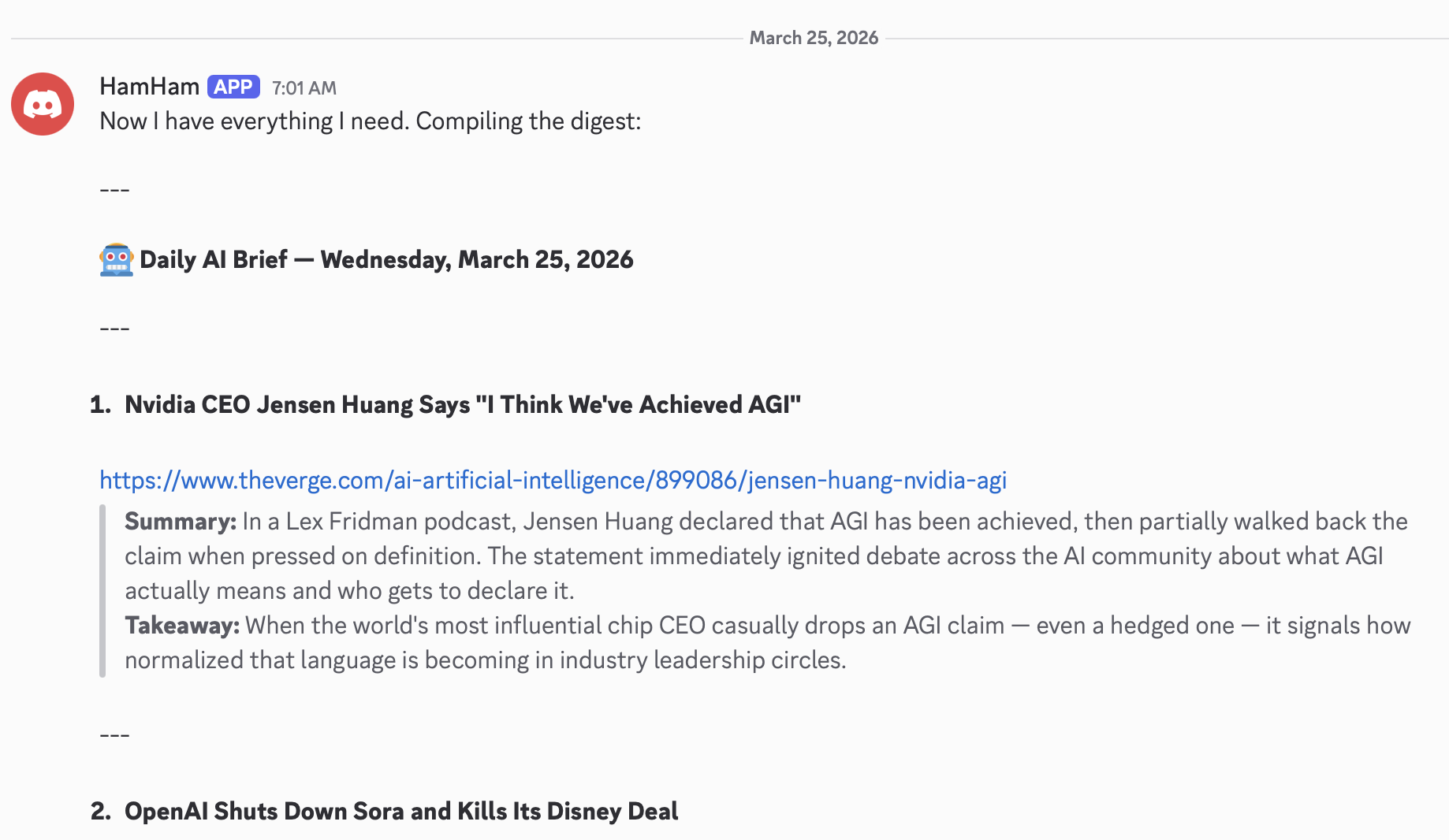Click list number 1 before Nvidia headline
Viewport: 1449px width, 840px height.
tap(100, 404)
